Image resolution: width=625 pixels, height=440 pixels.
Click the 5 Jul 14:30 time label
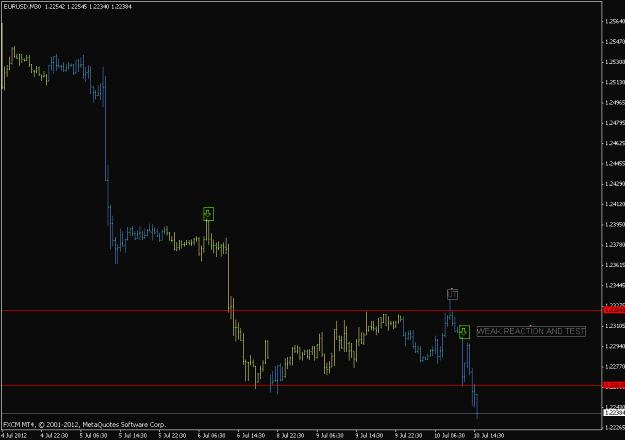click(133, 436)
